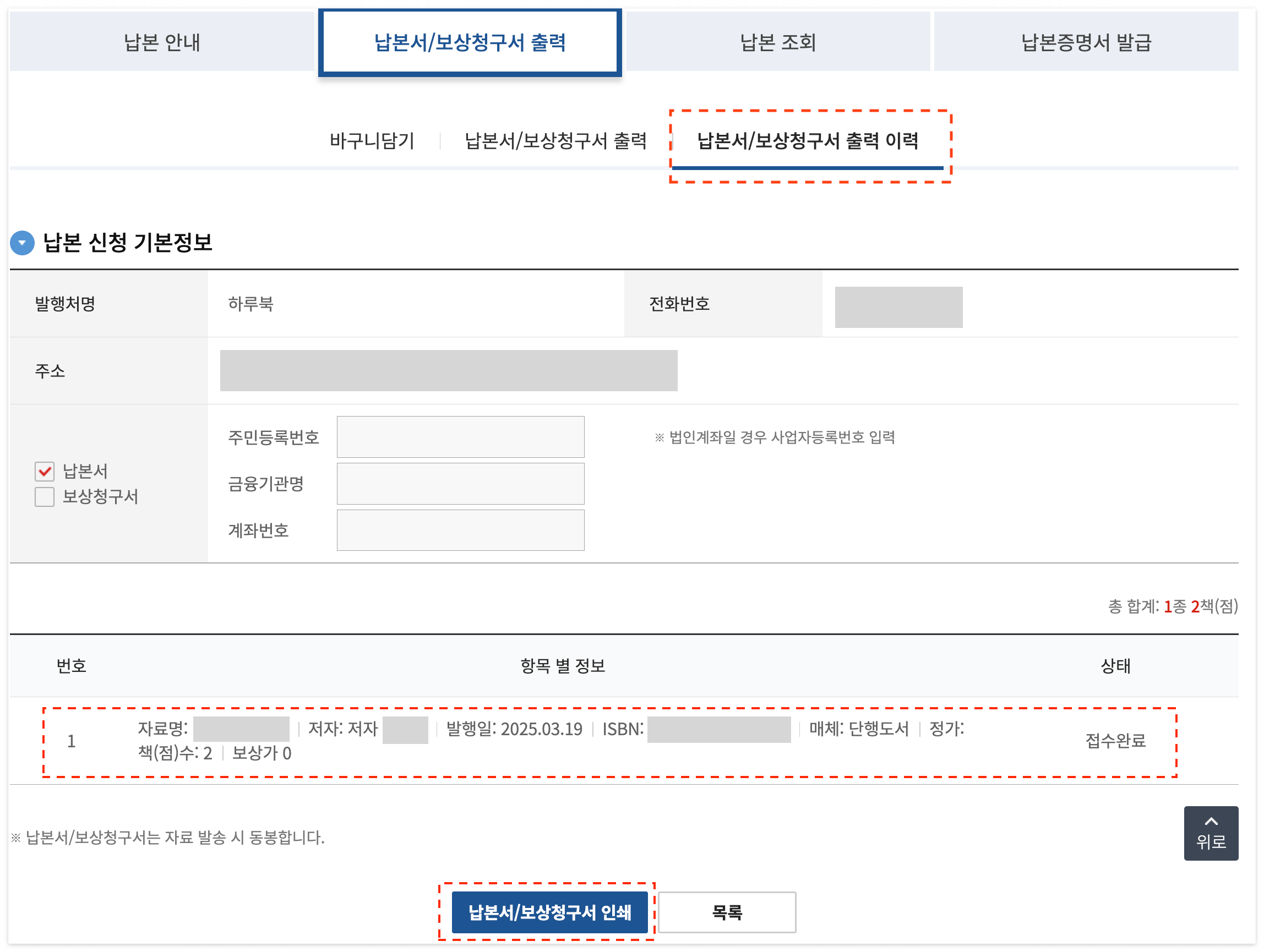
Task: Switch to the 납본 조회 tab
Action: pyautogui.click(x=777, y=42)
